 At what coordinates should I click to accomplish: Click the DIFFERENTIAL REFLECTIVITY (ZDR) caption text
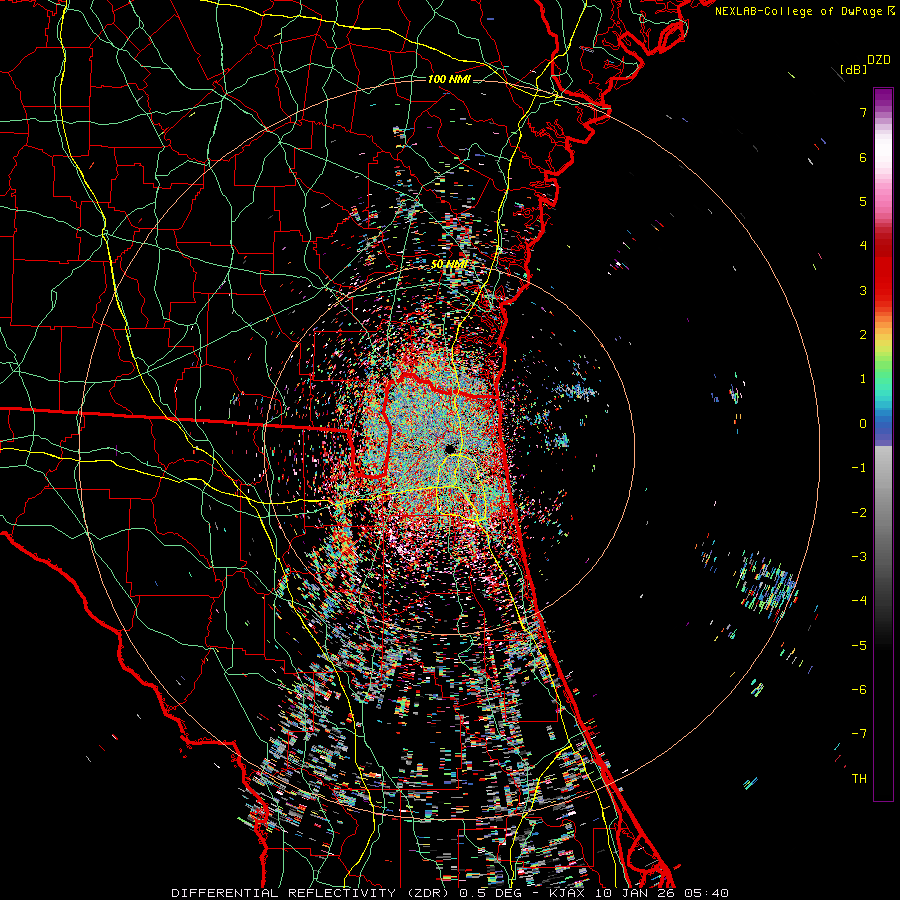(x=312, y=893)
